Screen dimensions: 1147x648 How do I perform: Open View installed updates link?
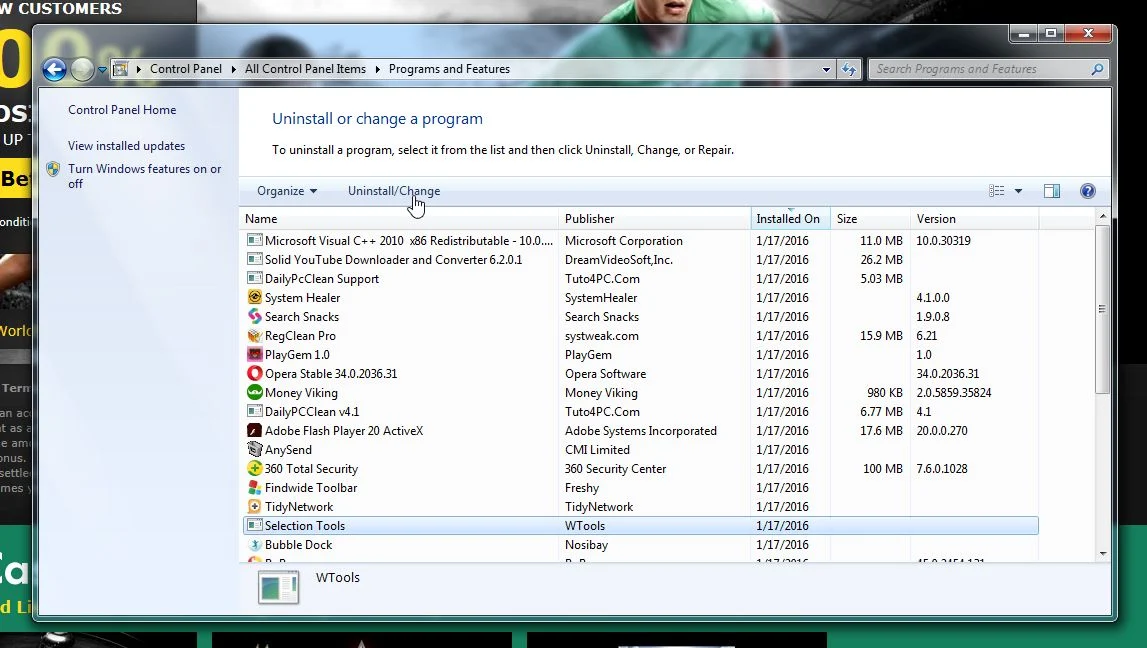coord(127,146)
